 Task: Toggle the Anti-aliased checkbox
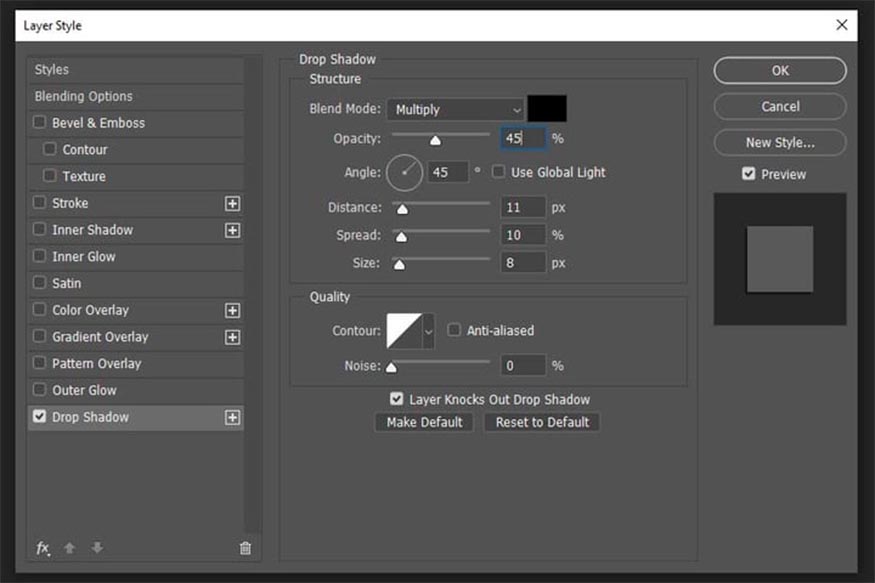[454, 330]
